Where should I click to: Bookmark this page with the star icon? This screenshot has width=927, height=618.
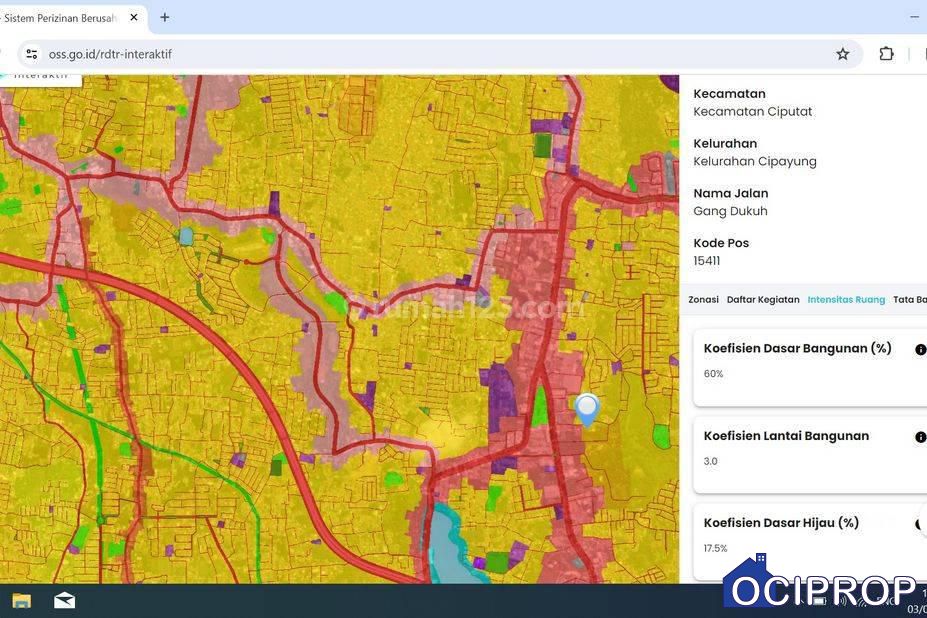tap(843, 54)
